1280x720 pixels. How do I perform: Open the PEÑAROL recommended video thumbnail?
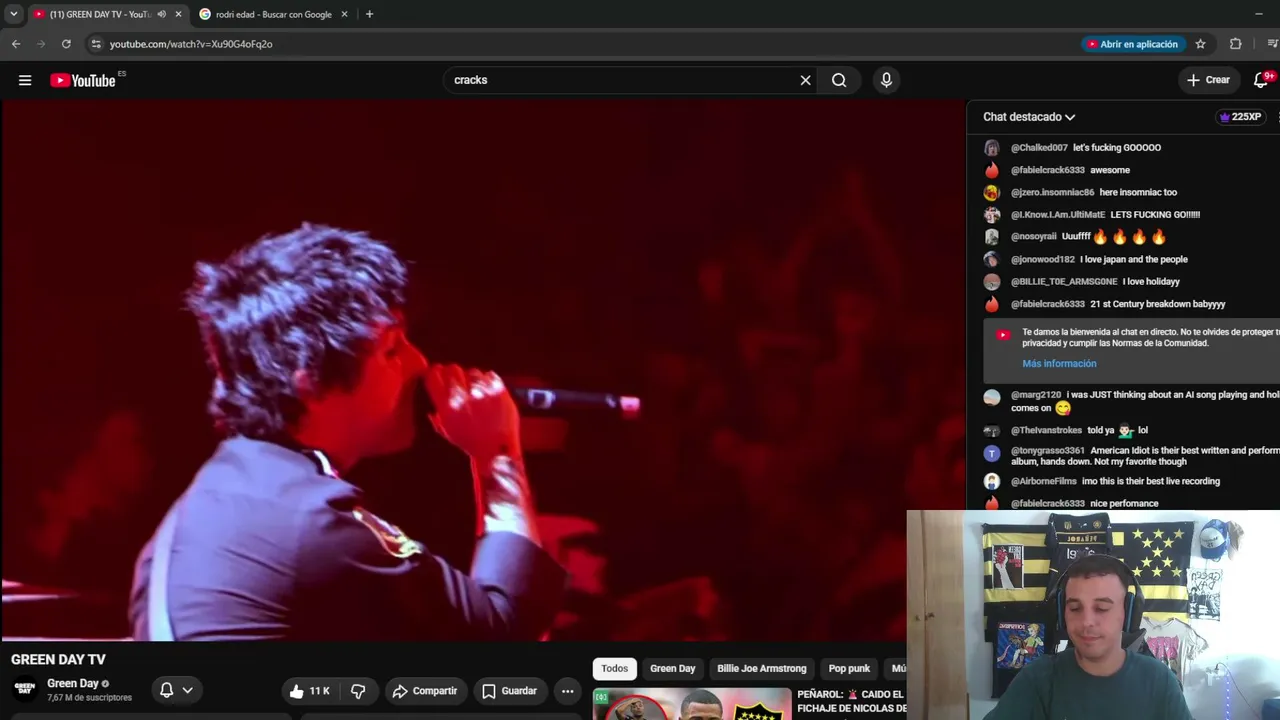pyautogui.click(x=692, y=704)
